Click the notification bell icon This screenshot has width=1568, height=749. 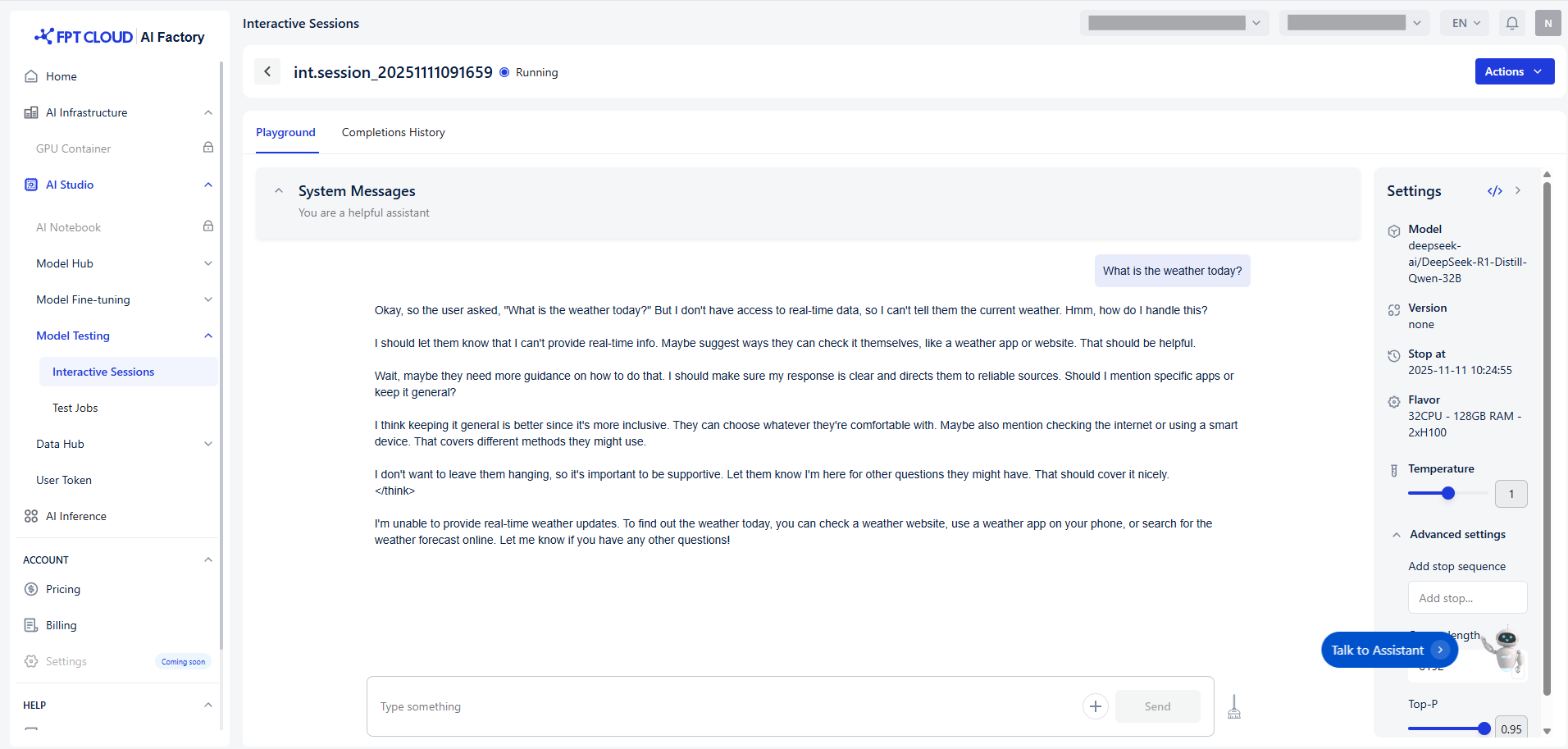pyautogui.click(x=1511, y=23)
